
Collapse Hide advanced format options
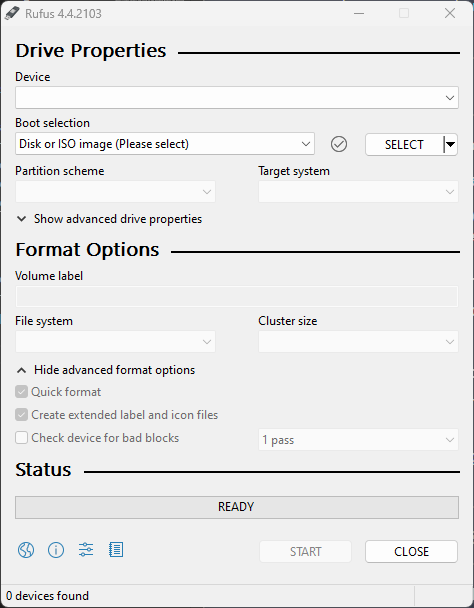coord(106,370)
